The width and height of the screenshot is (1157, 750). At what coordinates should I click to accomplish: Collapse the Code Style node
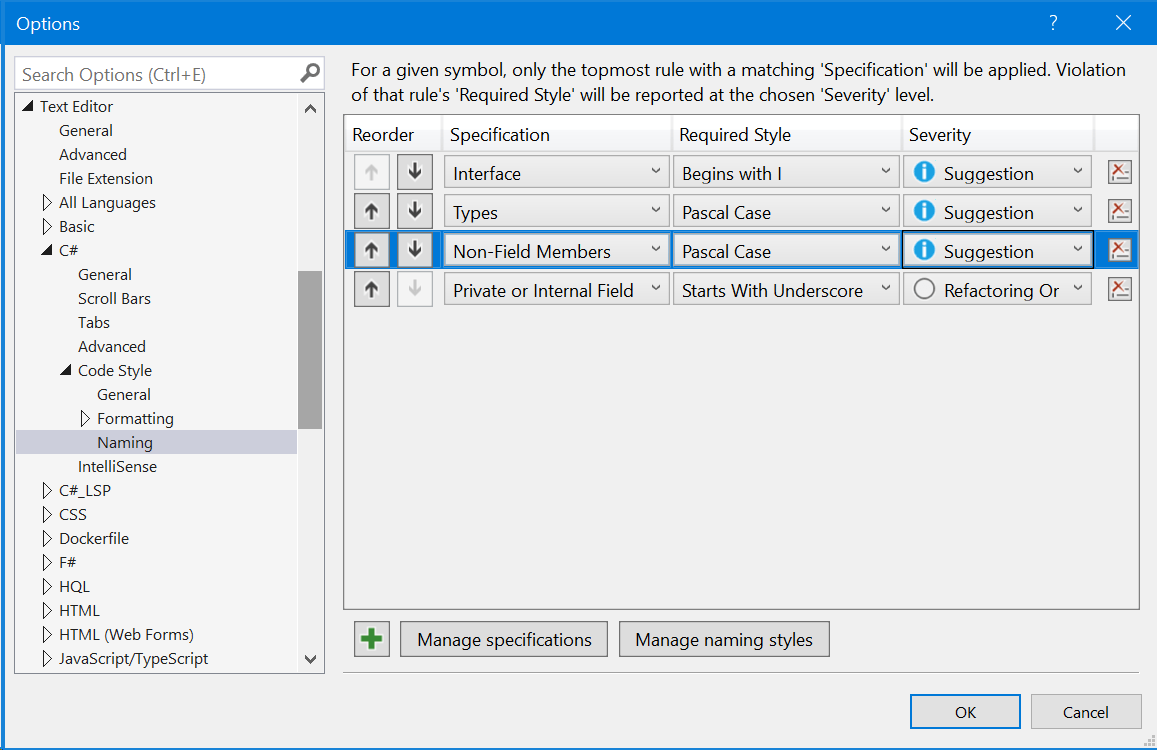66,370
